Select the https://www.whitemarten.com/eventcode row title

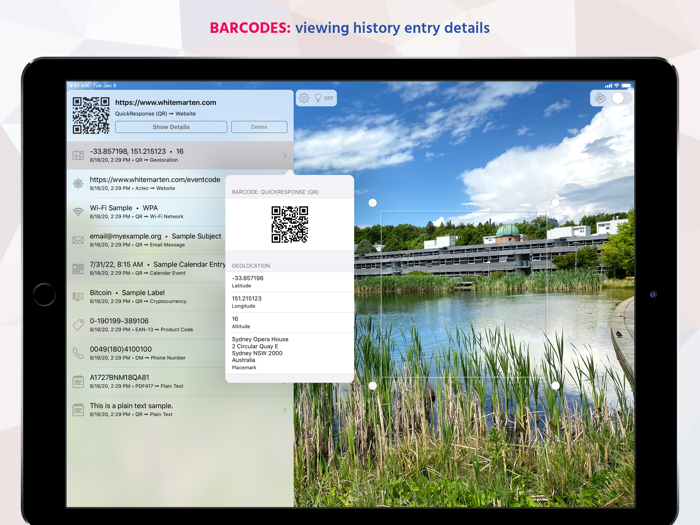pos(155,179)
